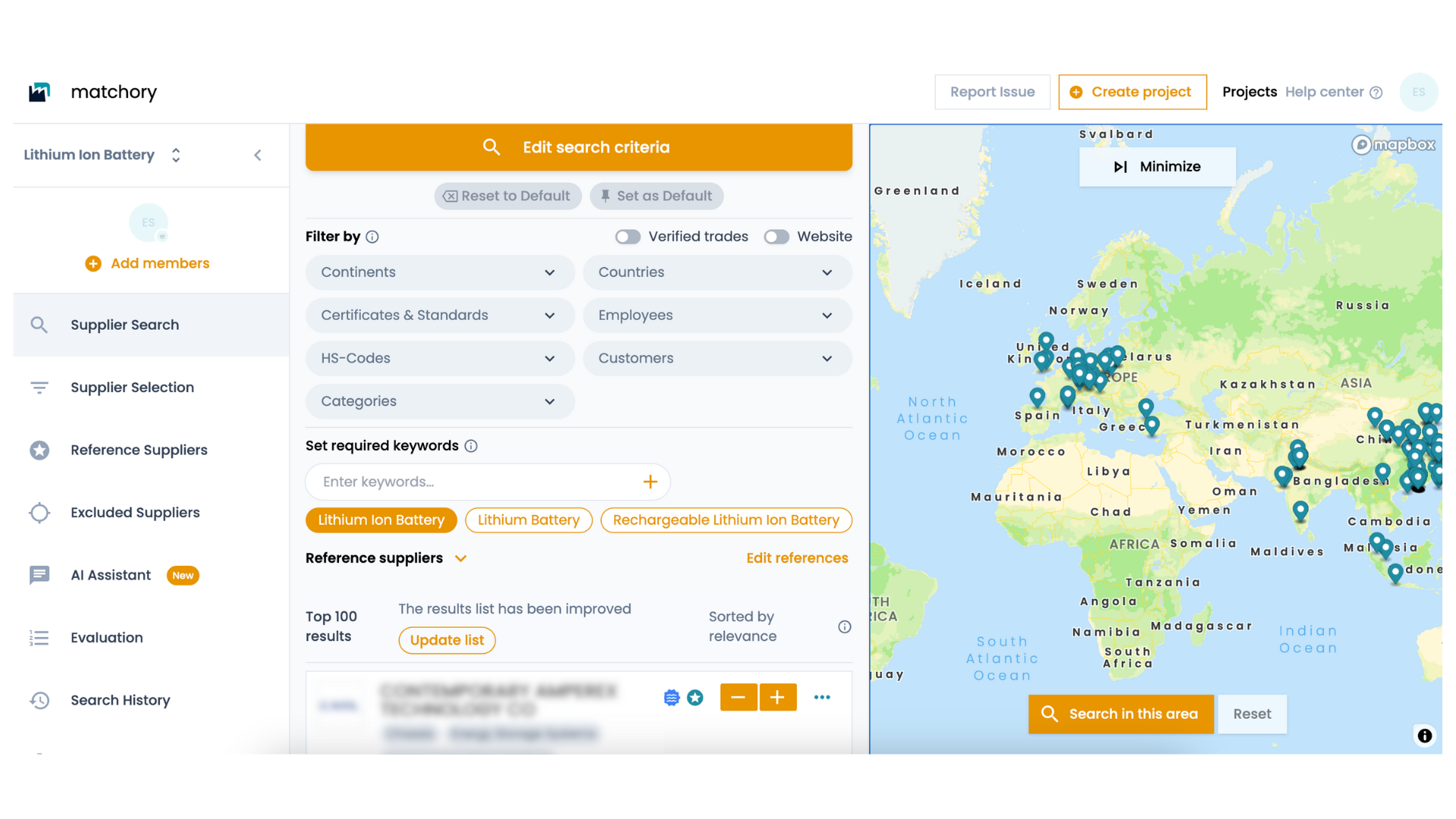The image size is (1456, 819).
Task: Open the Help center
Action: (1325, 92)
